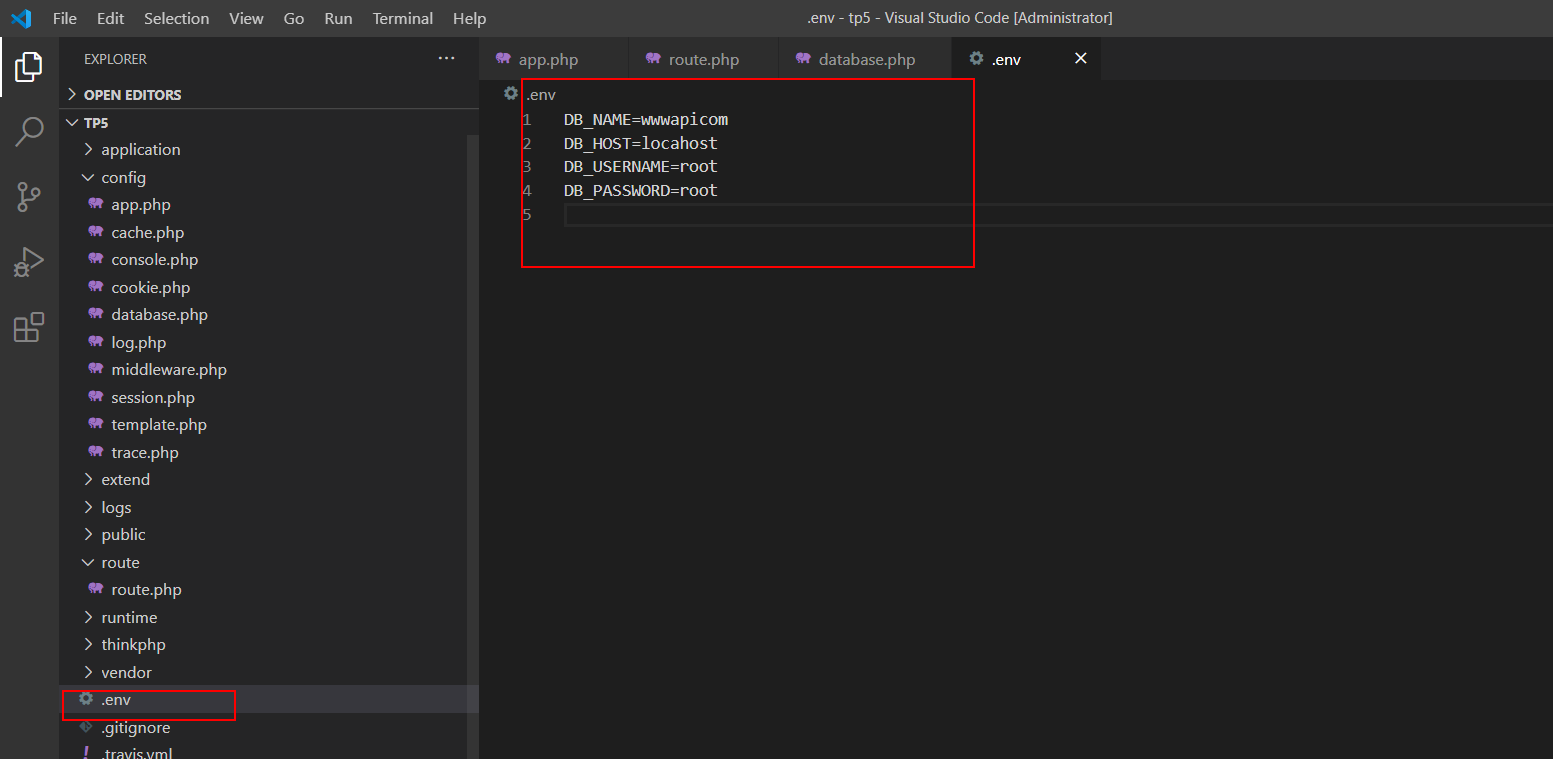This screenshot has height=759, width=1553.
Task: Open the Help menu
Action: tap(469, 18)
